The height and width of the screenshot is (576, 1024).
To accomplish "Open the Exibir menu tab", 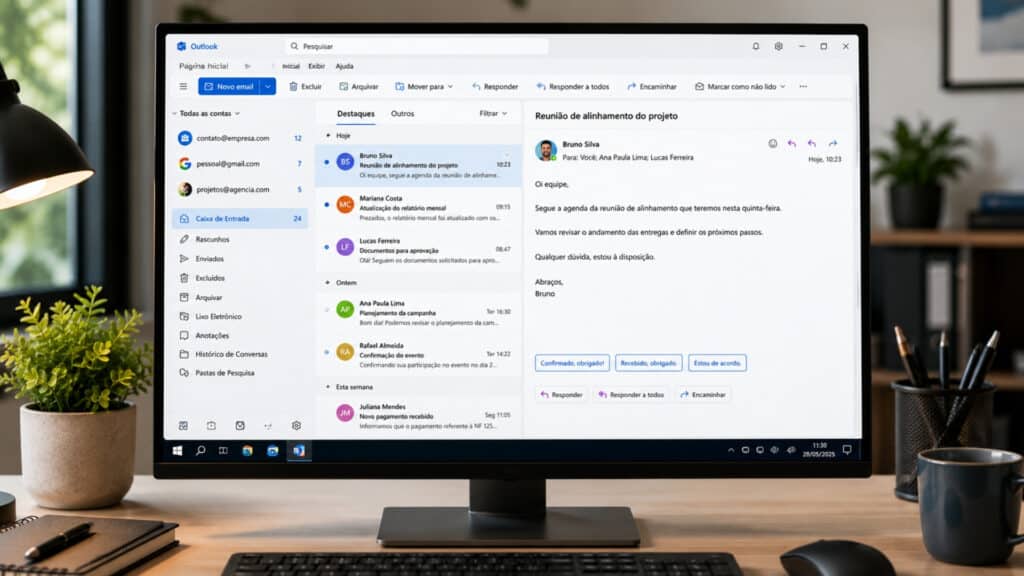I will click(x=317, y=66).
